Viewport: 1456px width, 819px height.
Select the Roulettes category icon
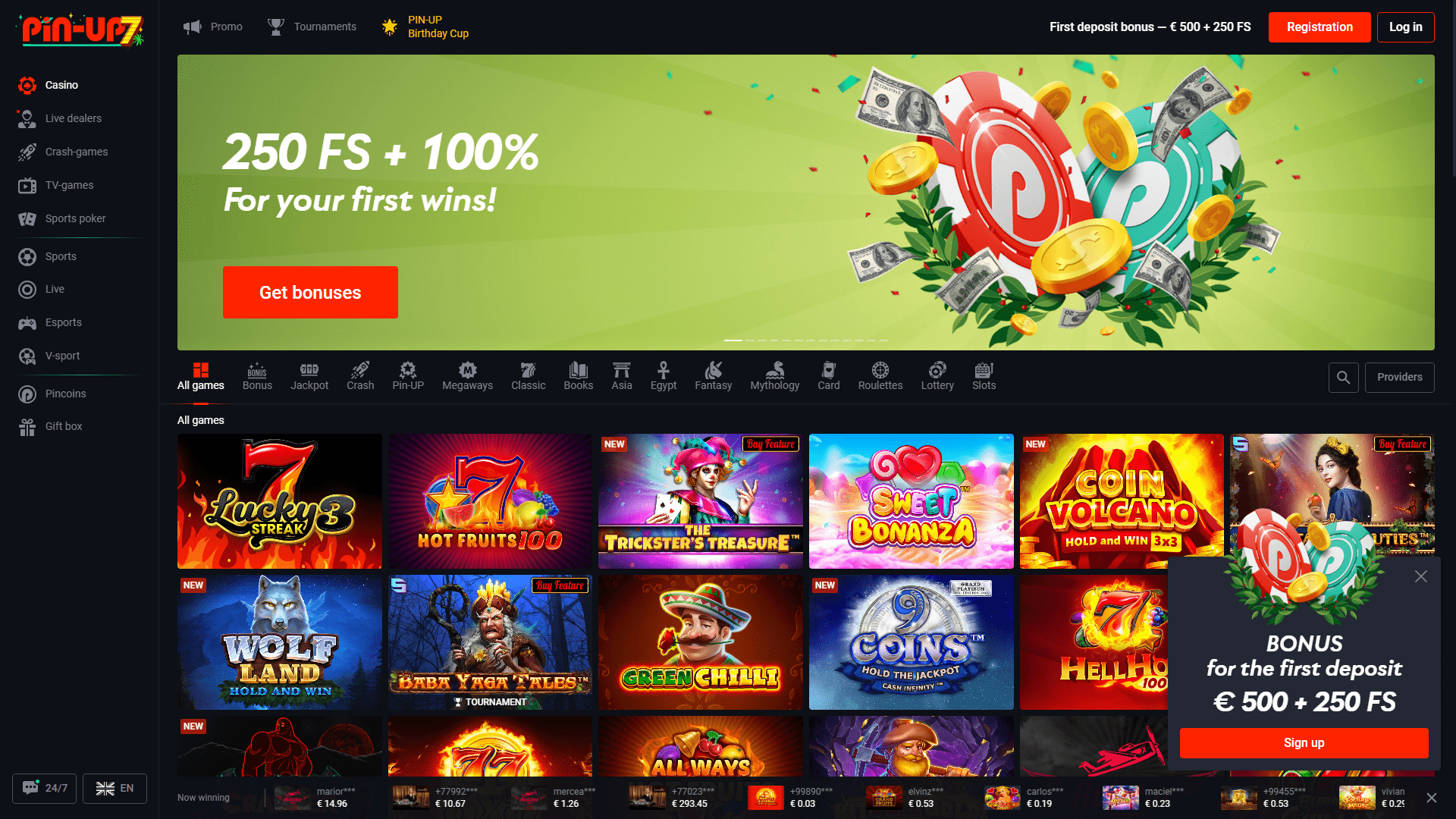point(880,369)
